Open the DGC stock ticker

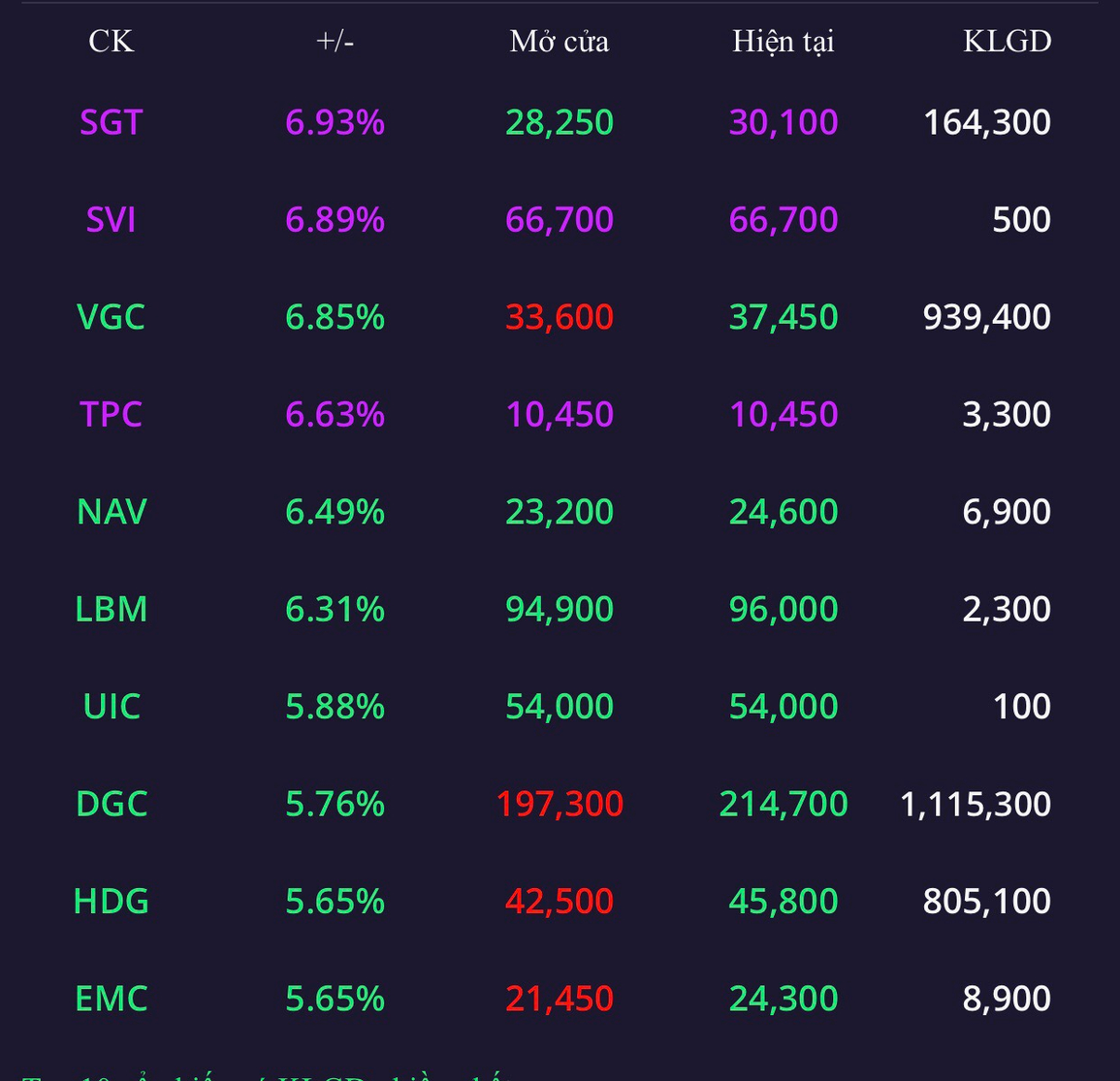coord(111,805)
